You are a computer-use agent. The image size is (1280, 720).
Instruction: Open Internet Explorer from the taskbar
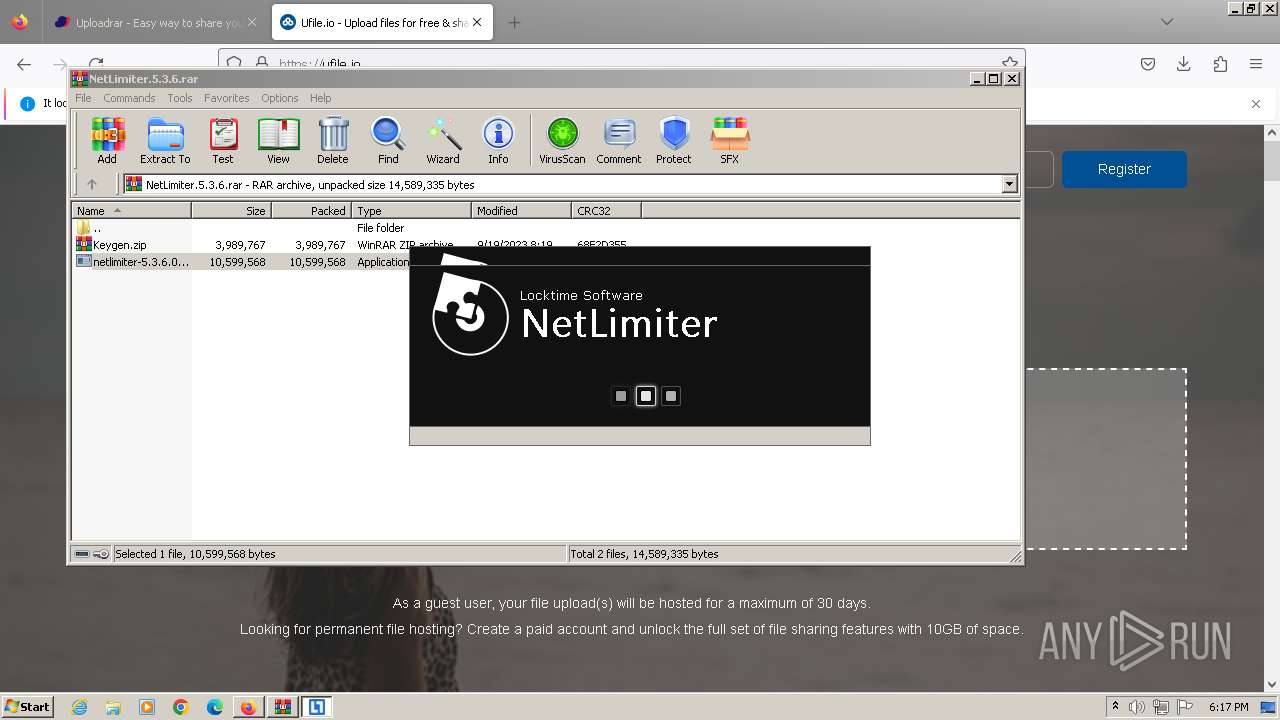pos(79,707)
